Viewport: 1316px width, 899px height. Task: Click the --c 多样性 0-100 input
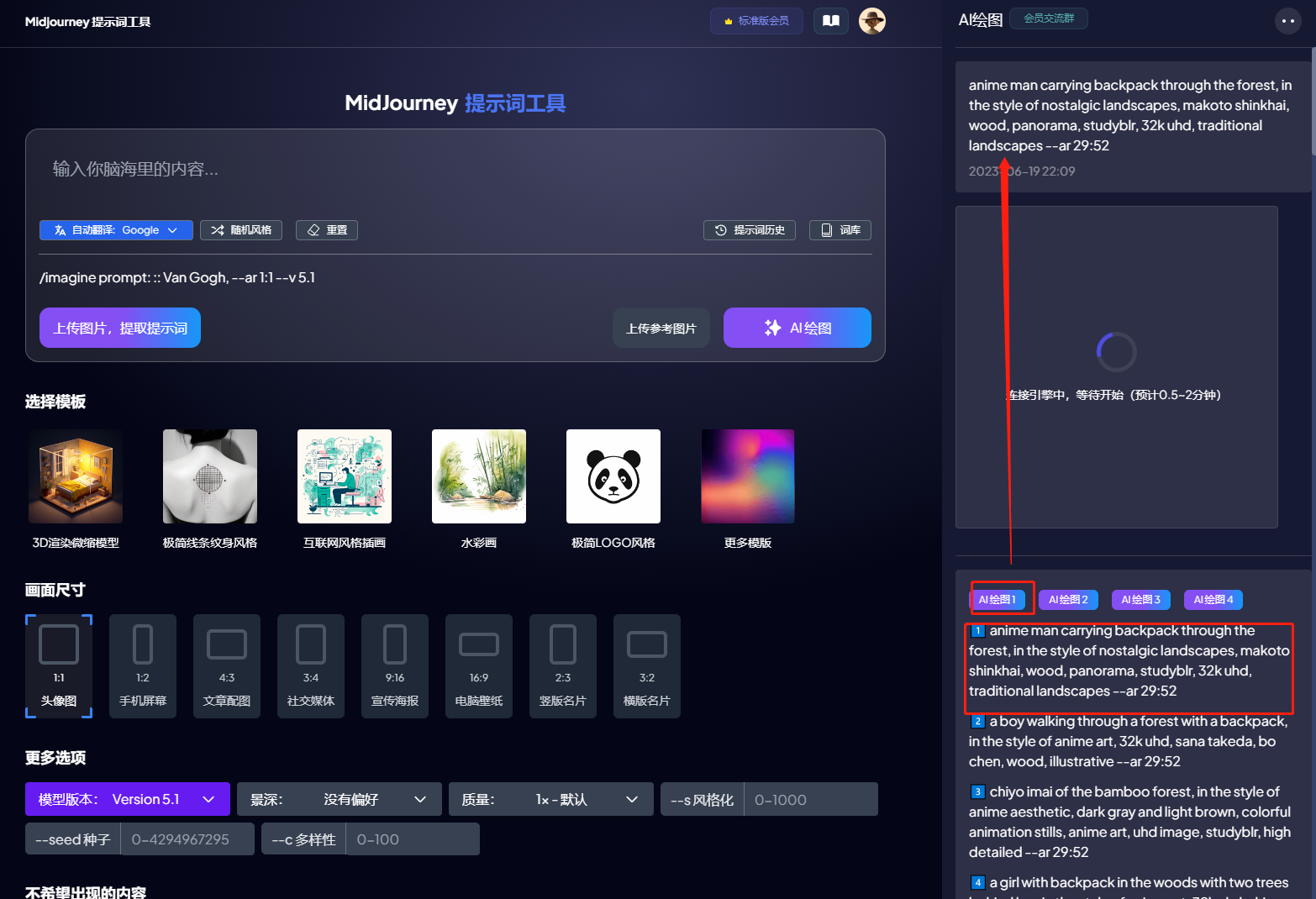[413, 839]
